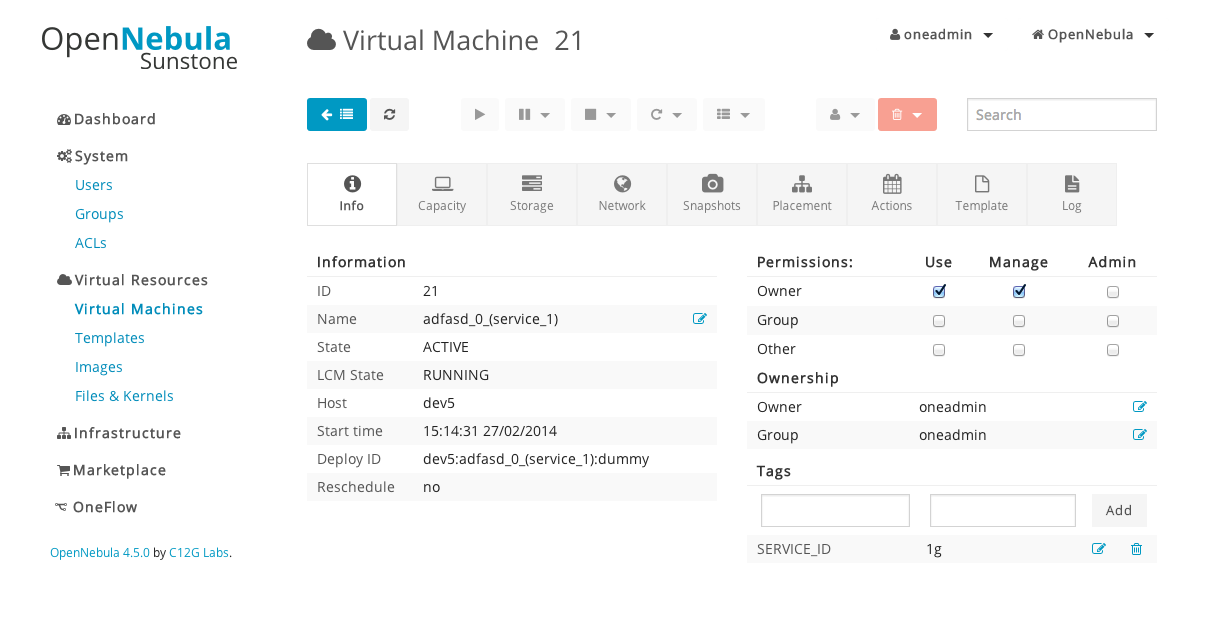Open the Images page
Viewport: 1217px width, 634px height.
[x=99, y=367]
